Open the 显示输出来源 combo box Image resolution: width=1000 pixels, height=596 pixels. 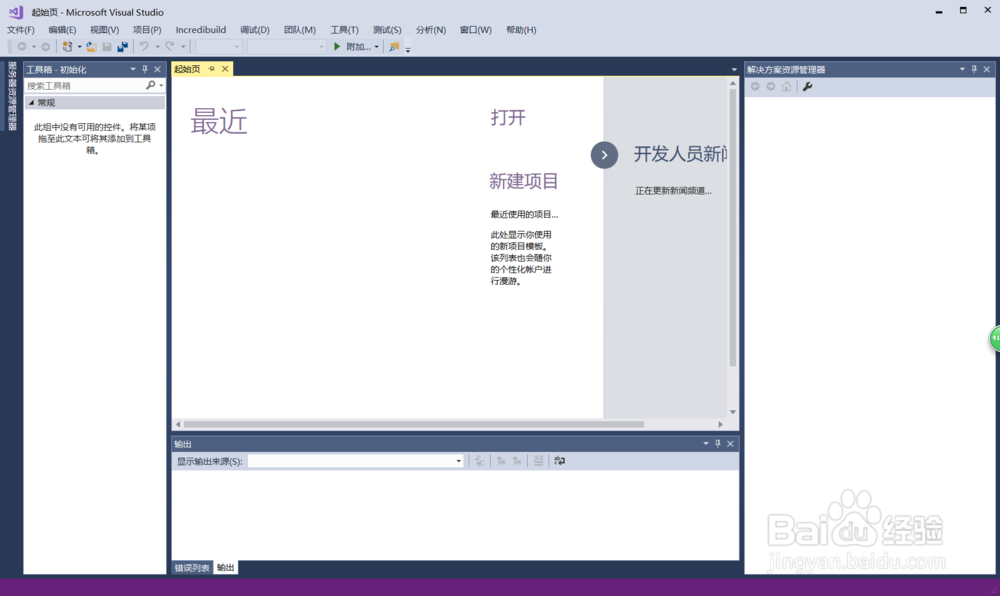(x=355, y=461)
